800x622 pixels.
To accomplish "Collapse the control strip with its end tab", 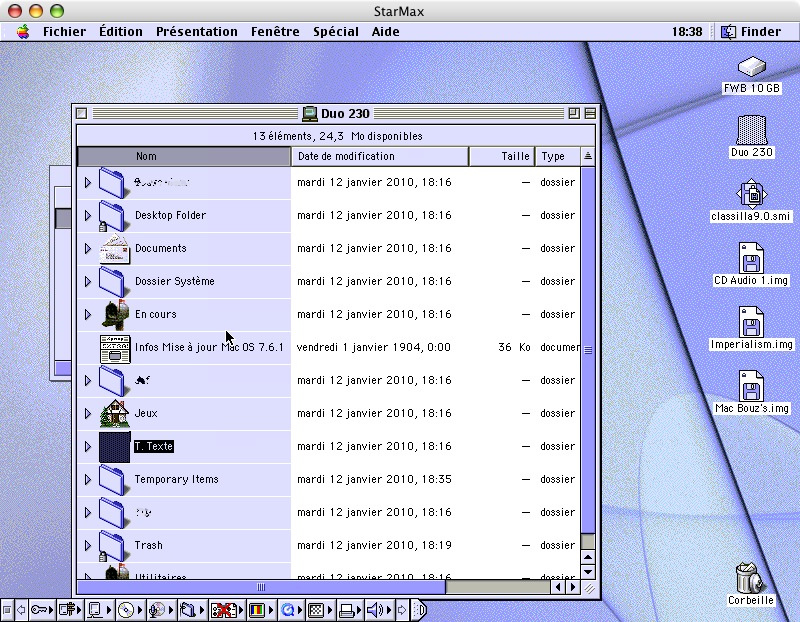I will tap(419, 610).
